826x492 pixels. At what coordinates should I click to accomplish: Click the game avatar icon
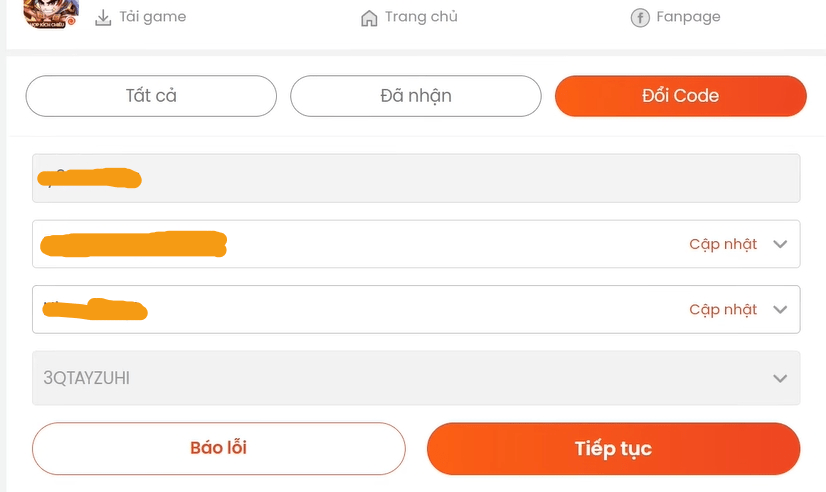50,14
